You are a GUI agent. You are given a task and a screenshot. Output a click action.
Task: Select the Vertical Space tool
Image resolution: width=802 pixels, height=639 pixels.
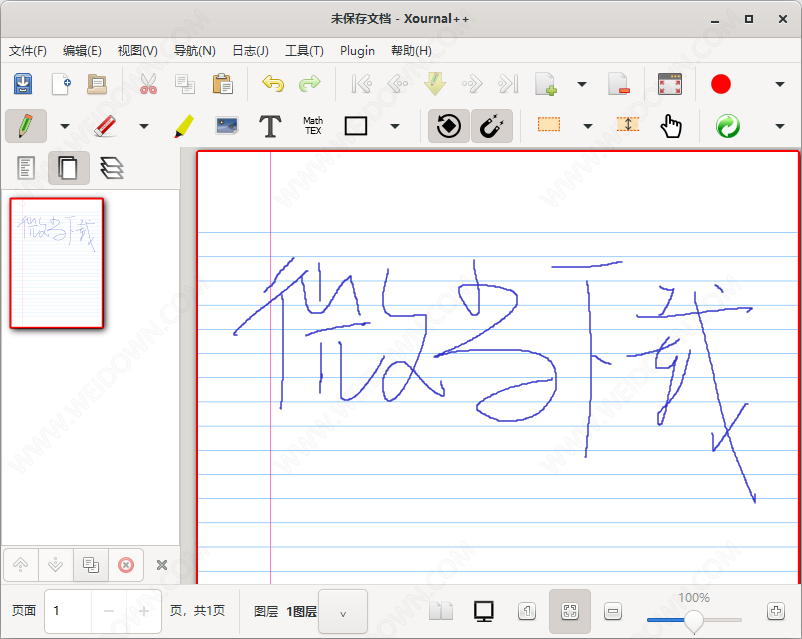[628, 124]
